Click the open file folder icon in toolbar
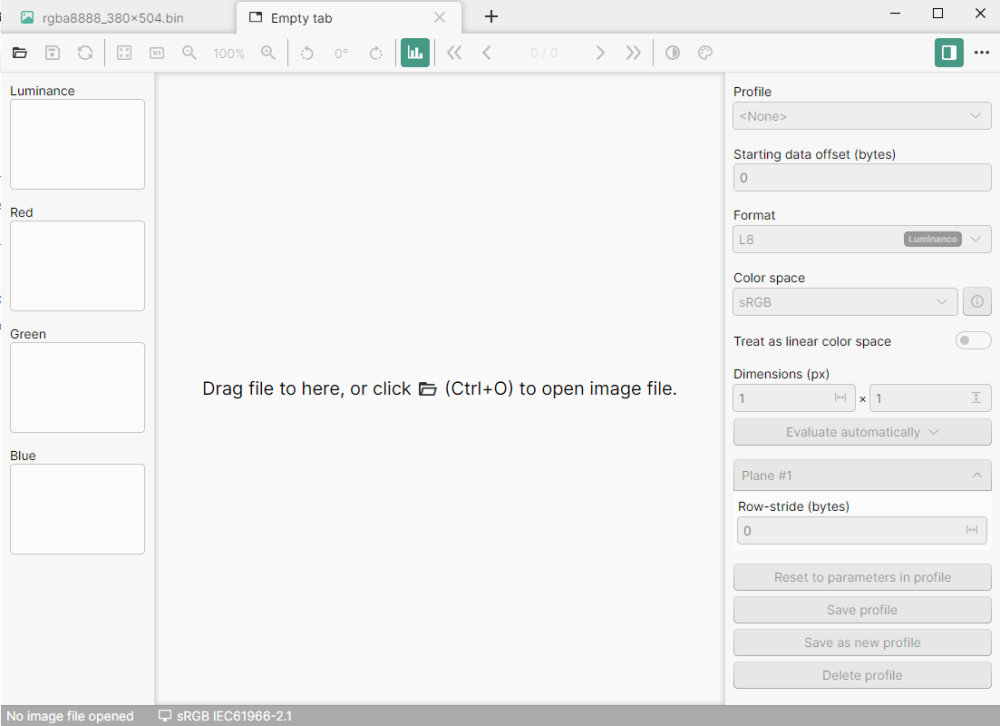Image resolution: width=1000 pixels, height=726 pixels. coord(19,53)
